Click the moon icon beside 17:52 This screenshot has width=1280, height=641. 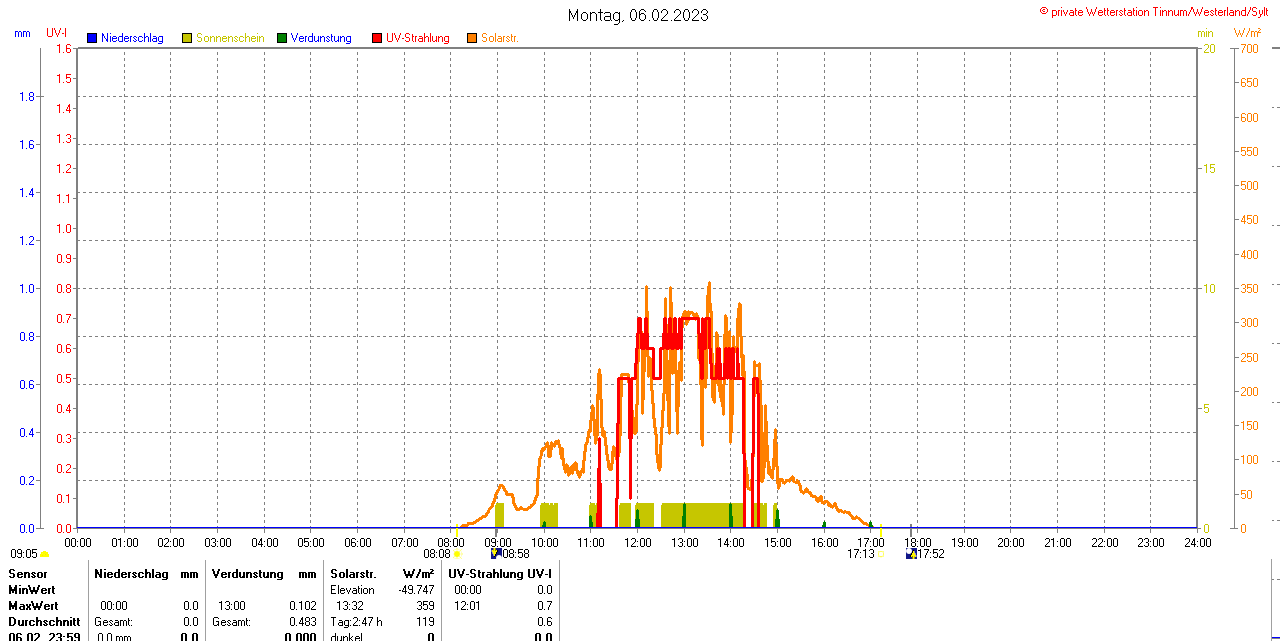(911, 553)
